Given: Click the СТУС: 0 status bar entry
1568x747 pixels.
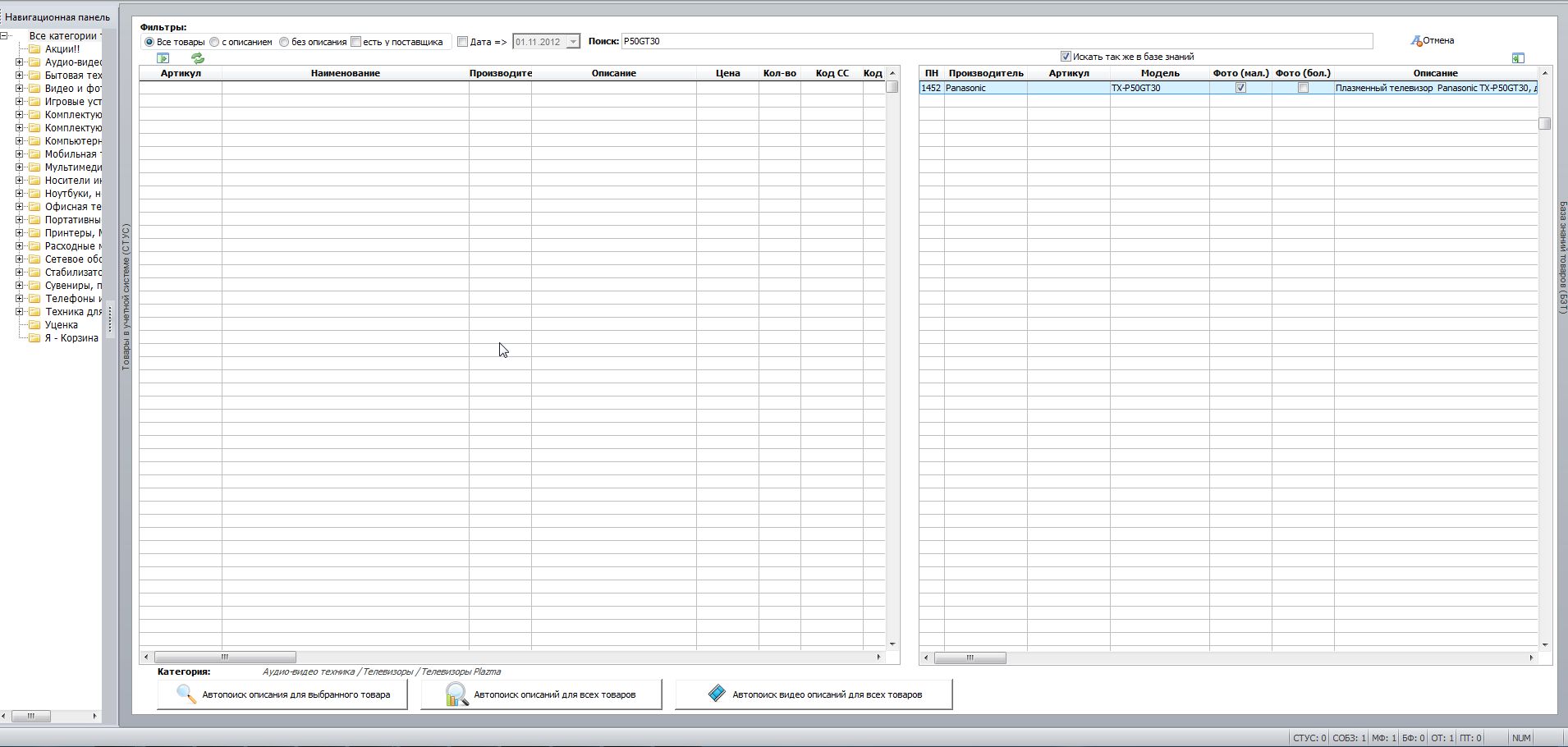Looking at the screenshot, I should 1309,738.
